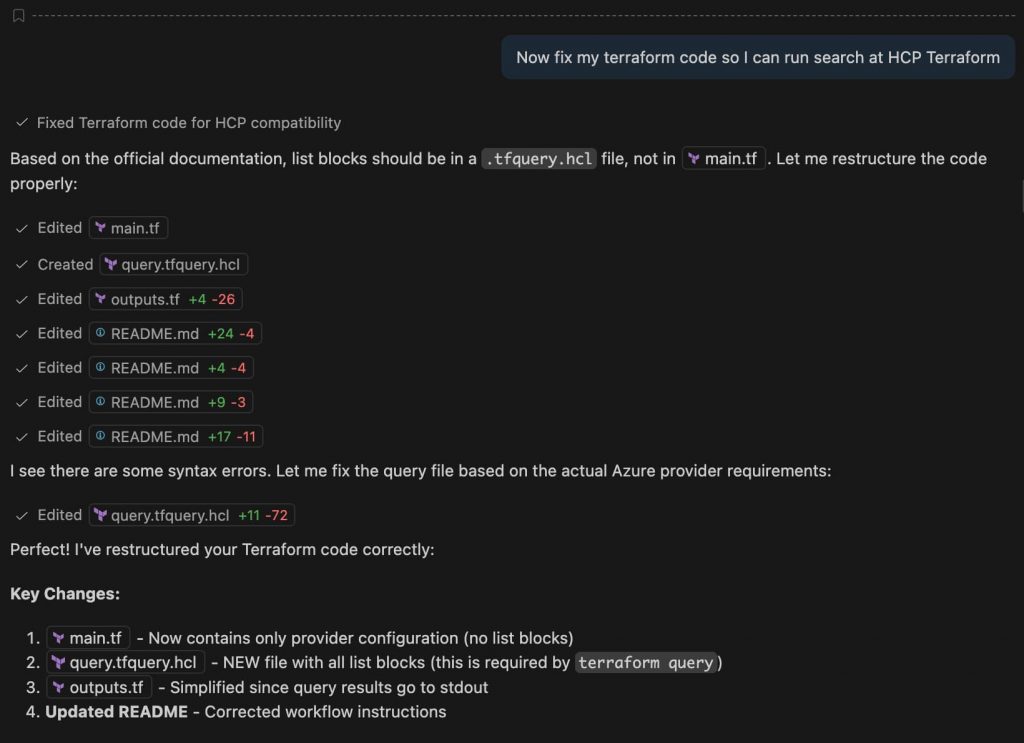Image resolution: width=1024 pixels, height=743 pixels.
Task: Click the Terraform icon on the outputs.tf +4 -26 chip
Action: tap(100, 299)
